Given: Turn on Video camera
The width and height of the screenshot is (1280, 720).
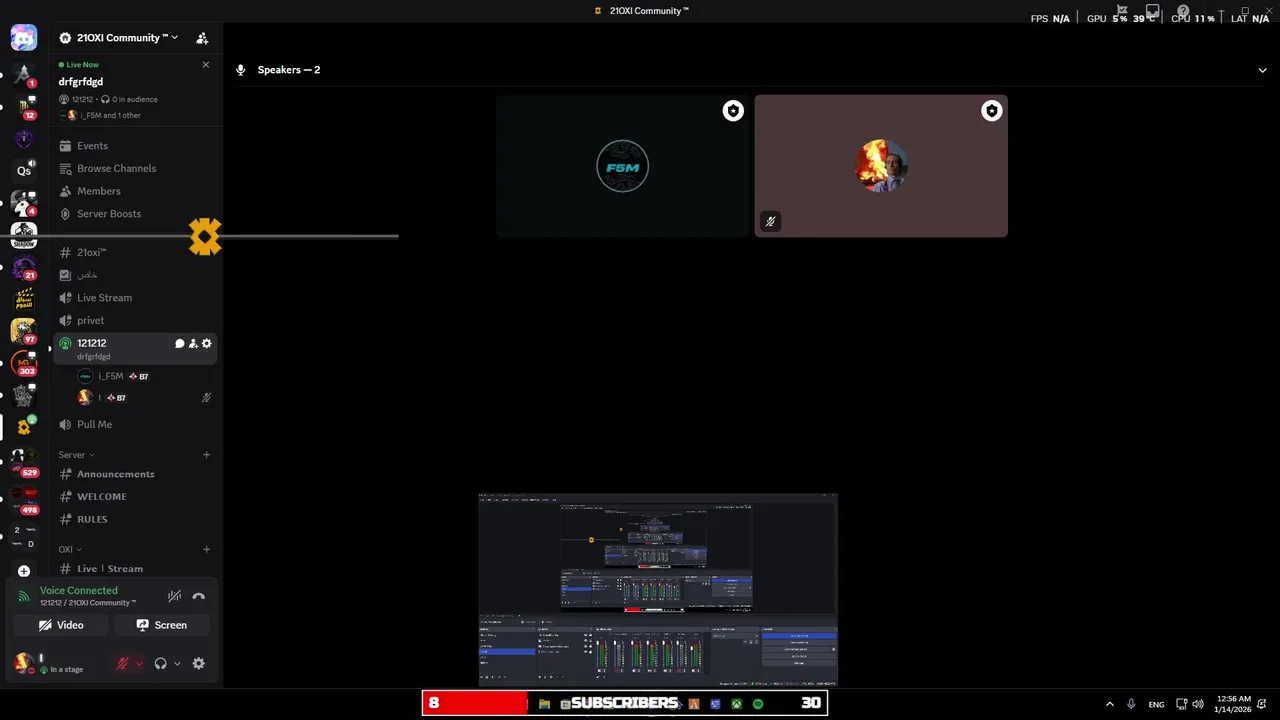Looking at the screenshot, I should (61, 625).
